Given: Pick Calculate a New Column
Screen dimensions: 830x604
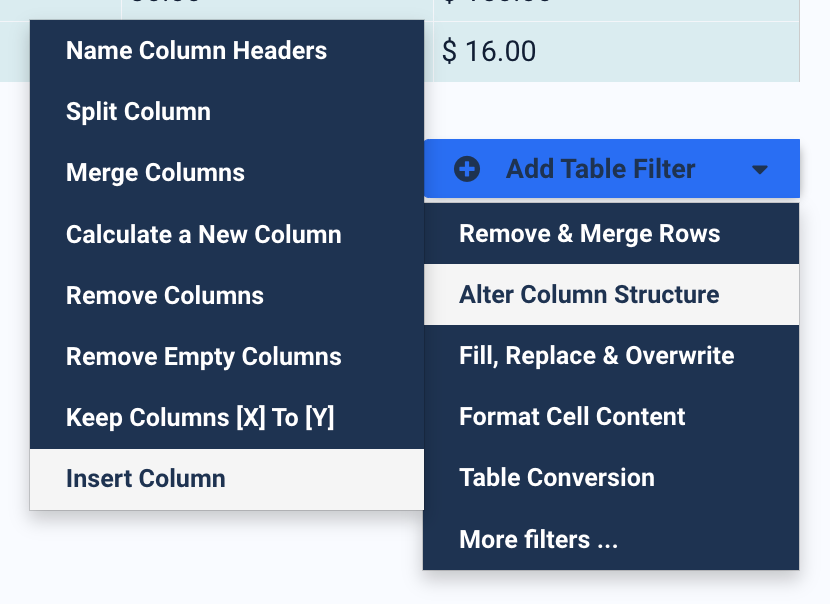Looking at the screenshot, I should coord(203,234).
